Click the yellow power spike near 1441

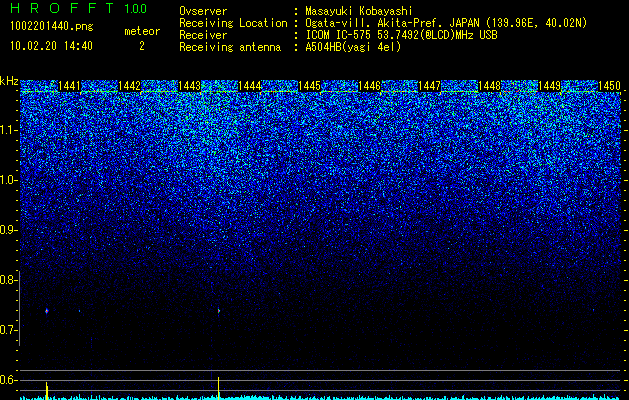tap(47, 390)
